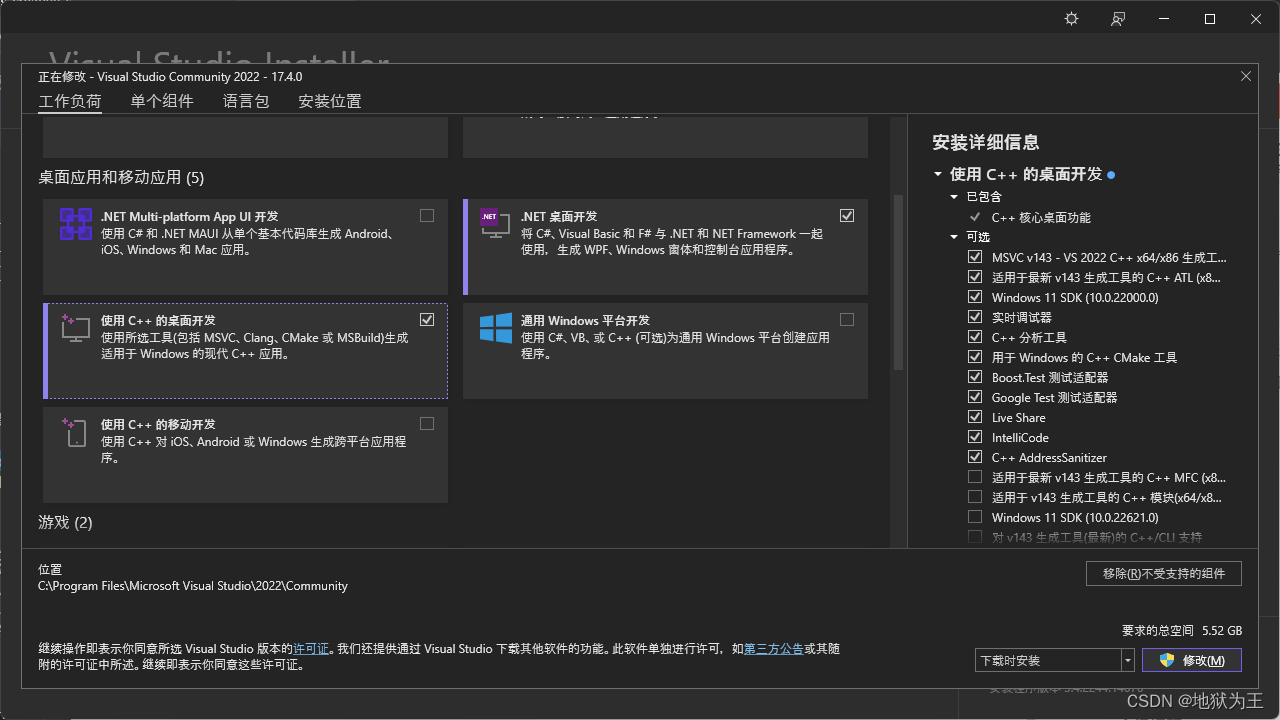Click the blue dot beside 使用 C++ 的桌面开发 heading

(x=1111, y=175)
